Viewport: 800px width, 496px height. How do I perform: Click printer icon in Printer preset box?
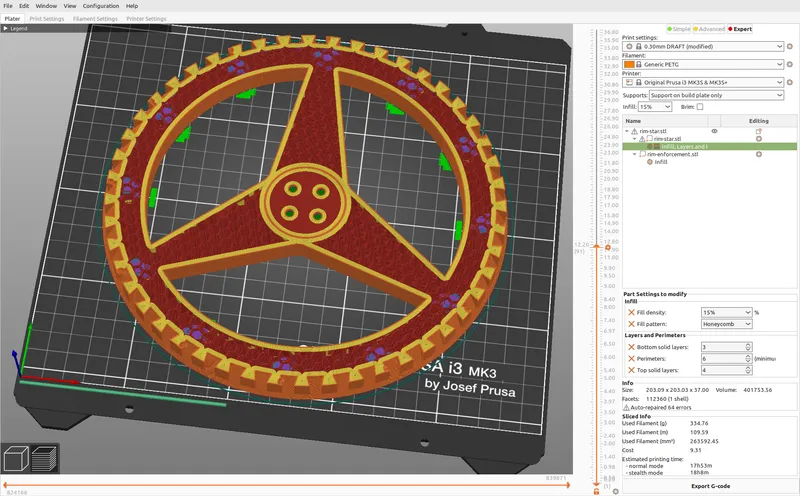[629, 82]
